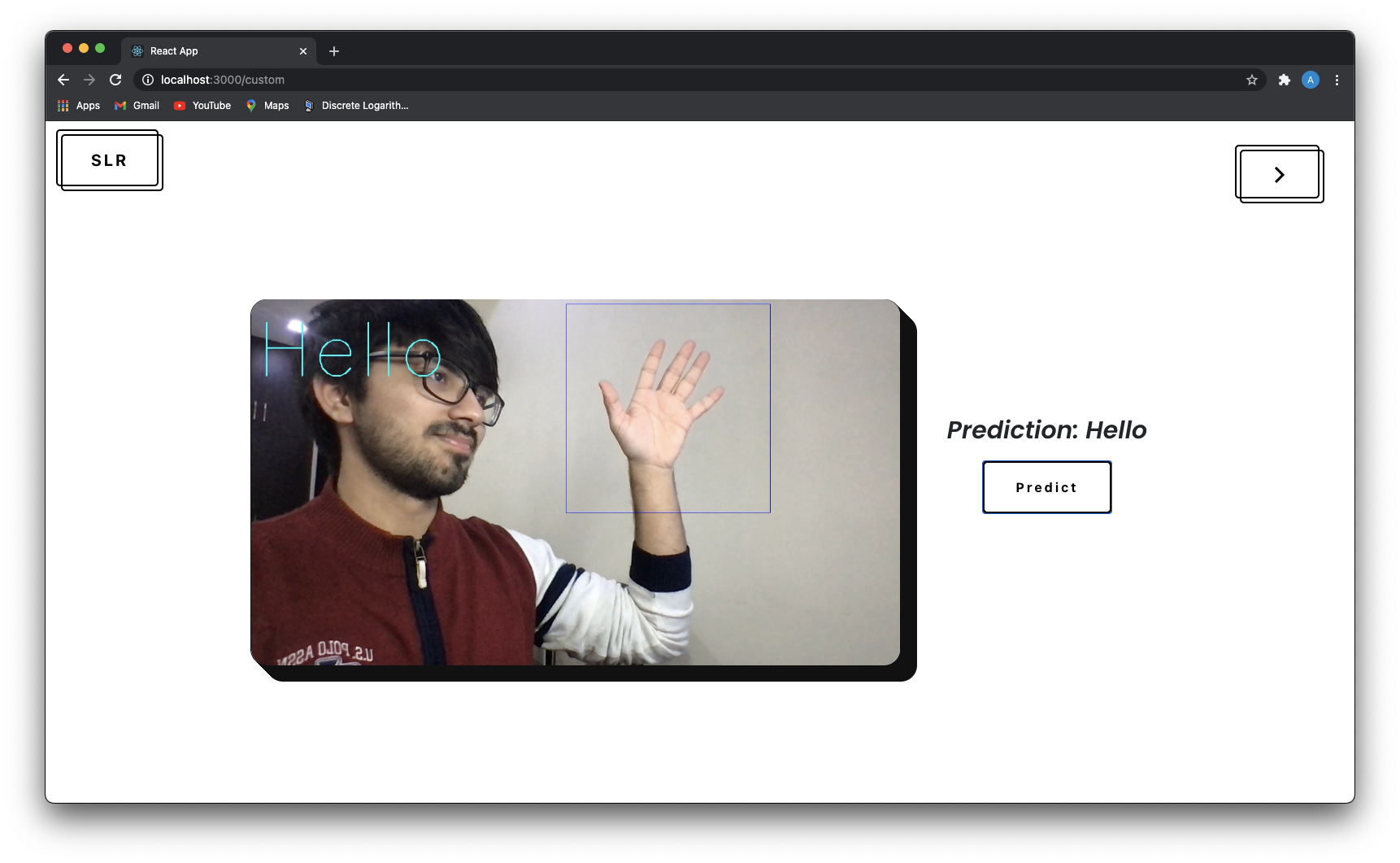1400x863 pixels.
Task: Minimize the browser window
Action: pyautogui.click(x=84, y=48)
